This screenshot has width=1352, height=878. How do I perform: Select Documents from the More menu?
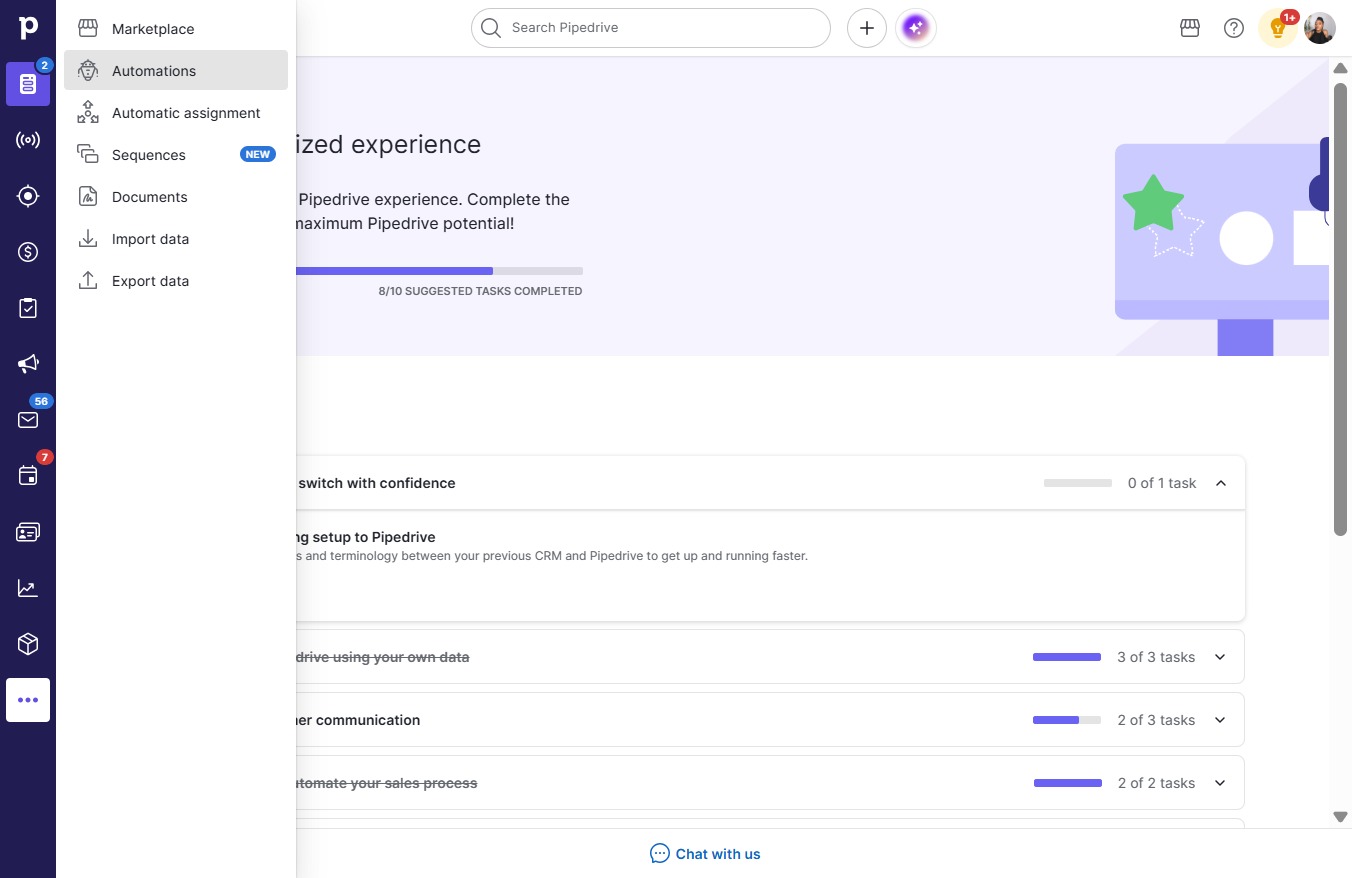tap(176, 197)
